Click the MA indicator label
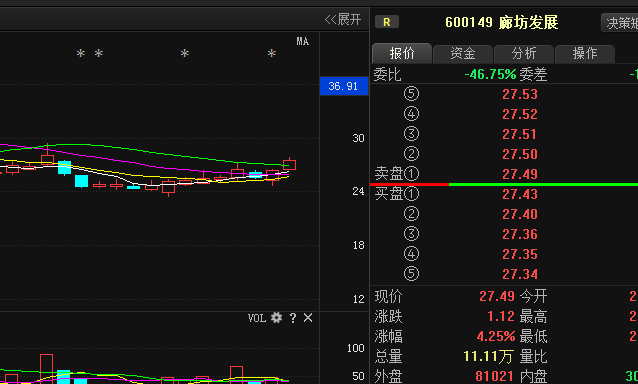This screenshot has width=638, height=384. click(x=302, y=41)
